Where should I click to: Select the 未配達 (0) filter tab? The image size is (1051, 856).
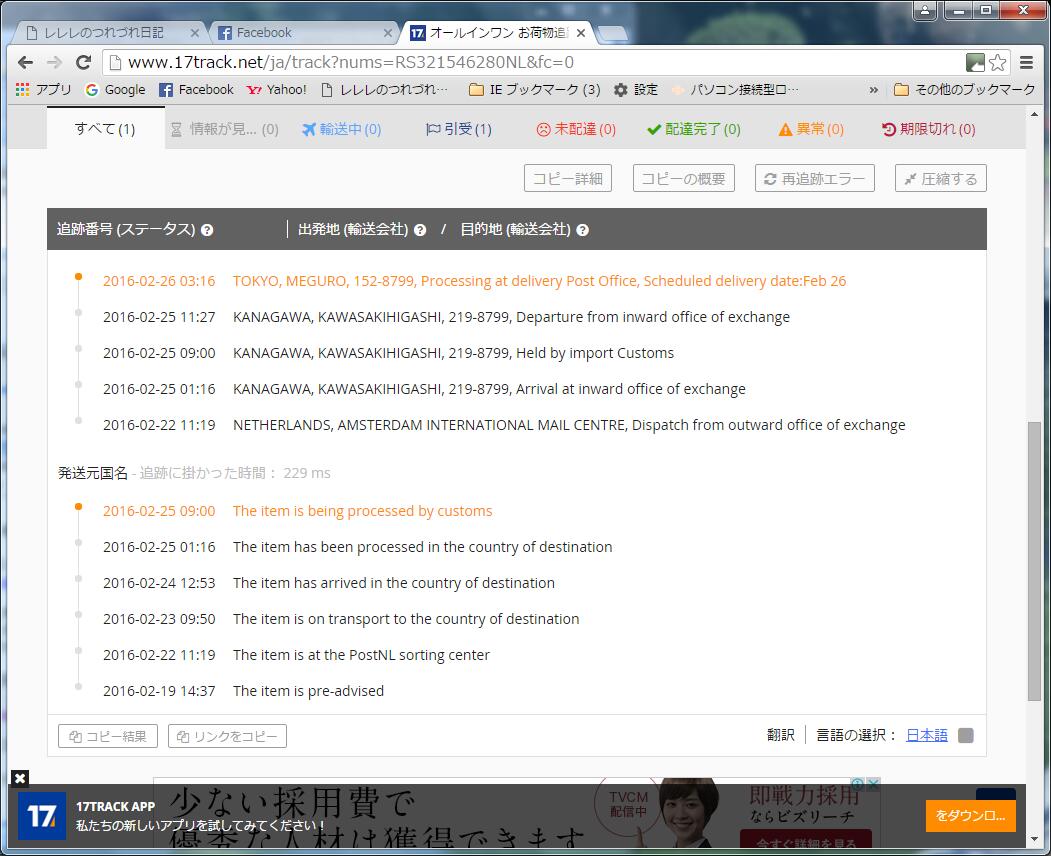[x=576, y=129]
